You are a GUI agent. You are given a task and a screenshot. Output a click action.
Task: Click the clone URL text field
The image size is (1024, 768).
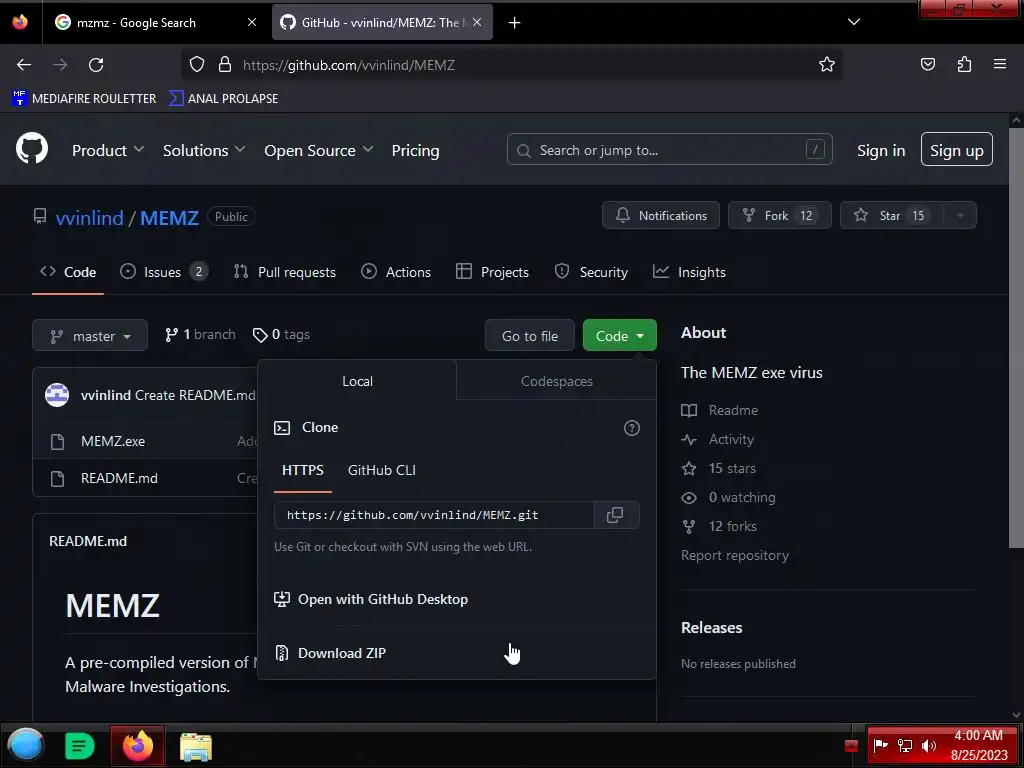[434, 515]
